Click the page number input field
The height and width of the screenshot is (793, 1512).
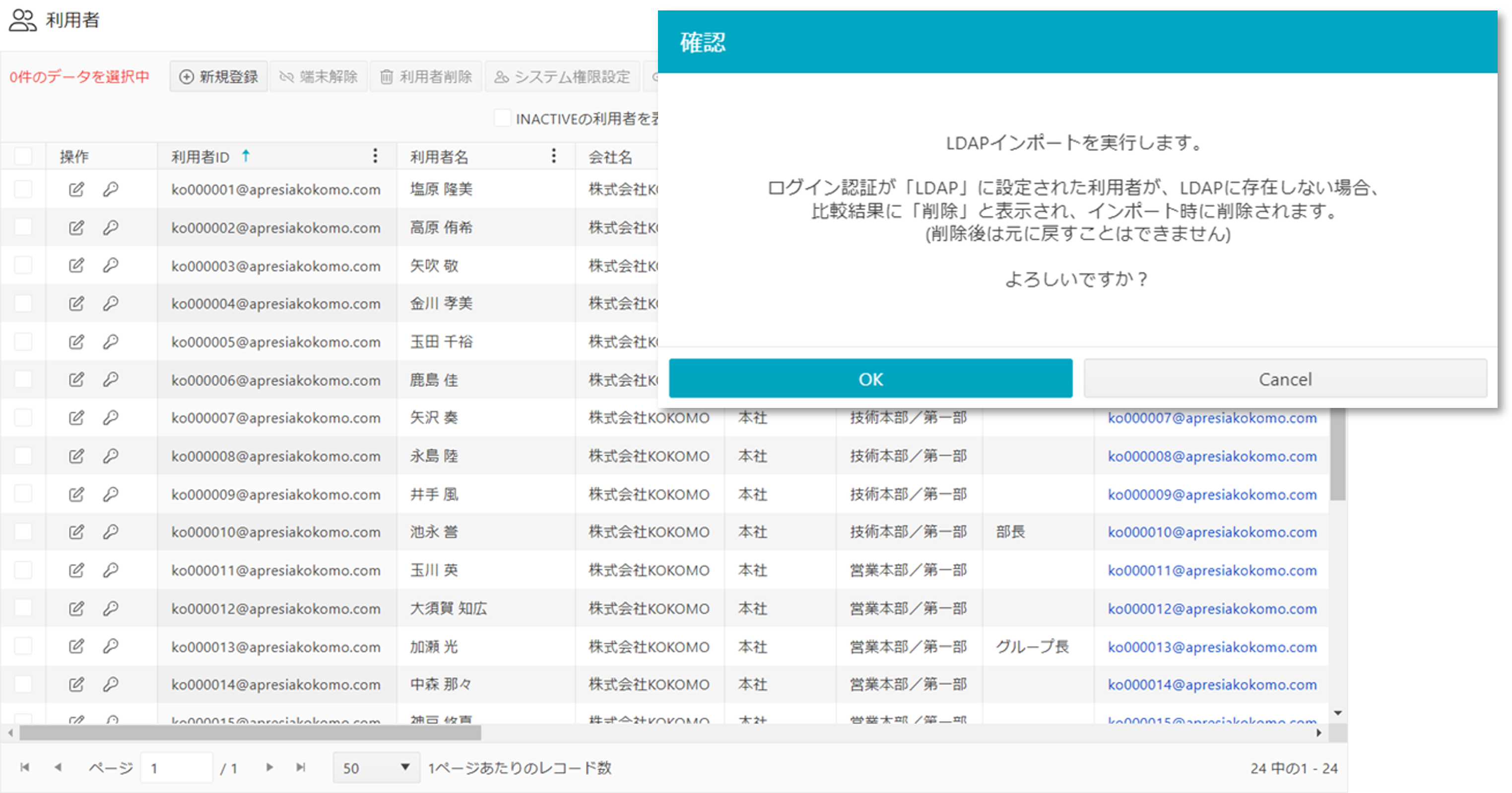pos(176,767)
